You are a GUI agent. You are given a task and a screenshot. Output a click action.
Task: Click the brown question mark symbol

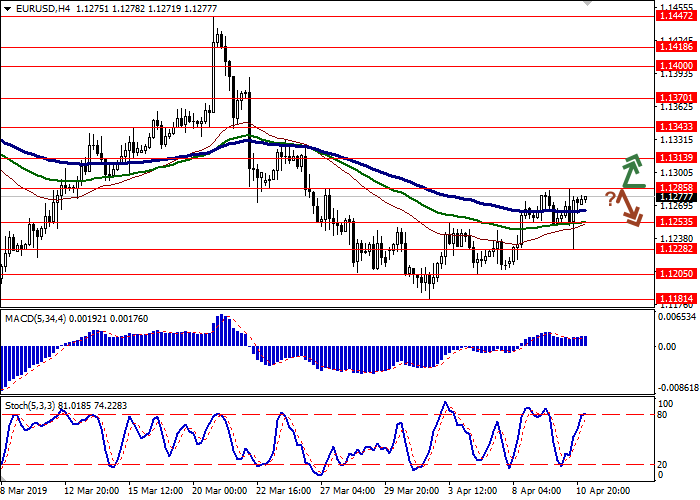click(x=610, y=198)
